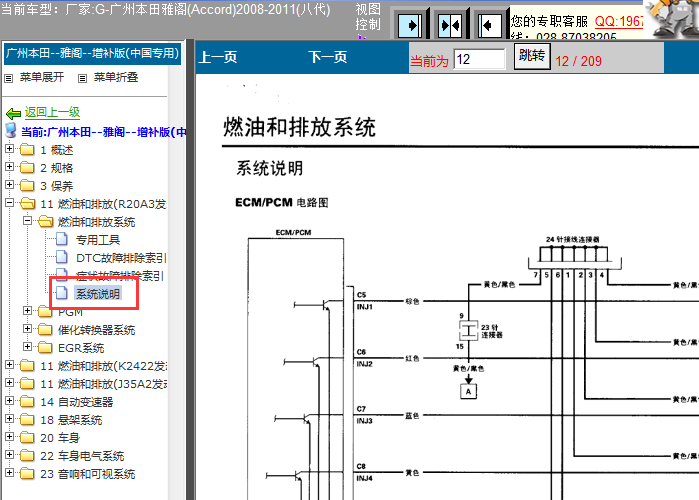The height and width of the screenshot is (500, 699).
Task: Click the 菜单展开 list icon
Action: pyautogui.click(x=8, y=78)
